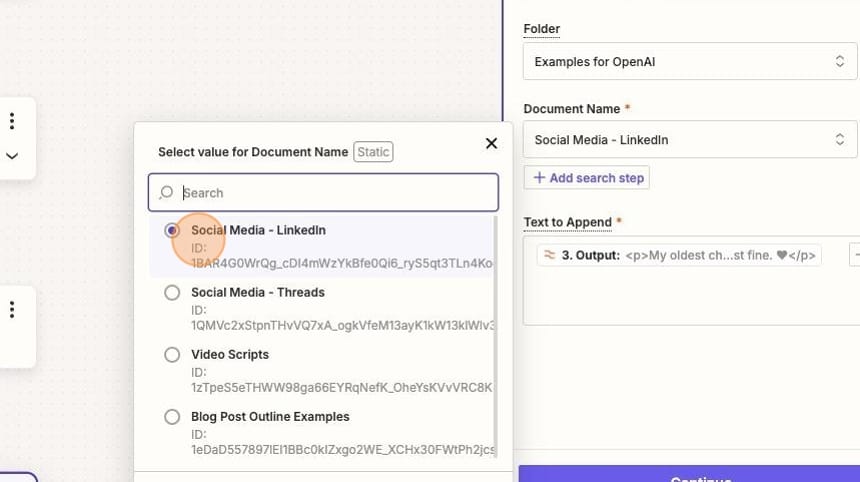Viewport: 860px width, 482px height.
Task: Focus the Search field in document picker
Action: 323,192
